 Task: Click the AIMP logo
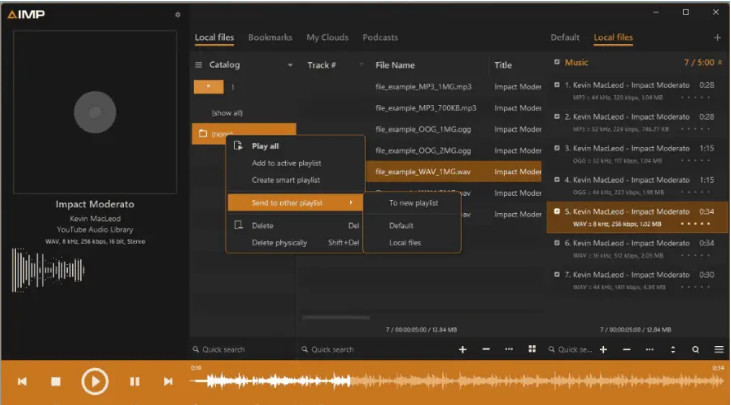click(26, 14)
